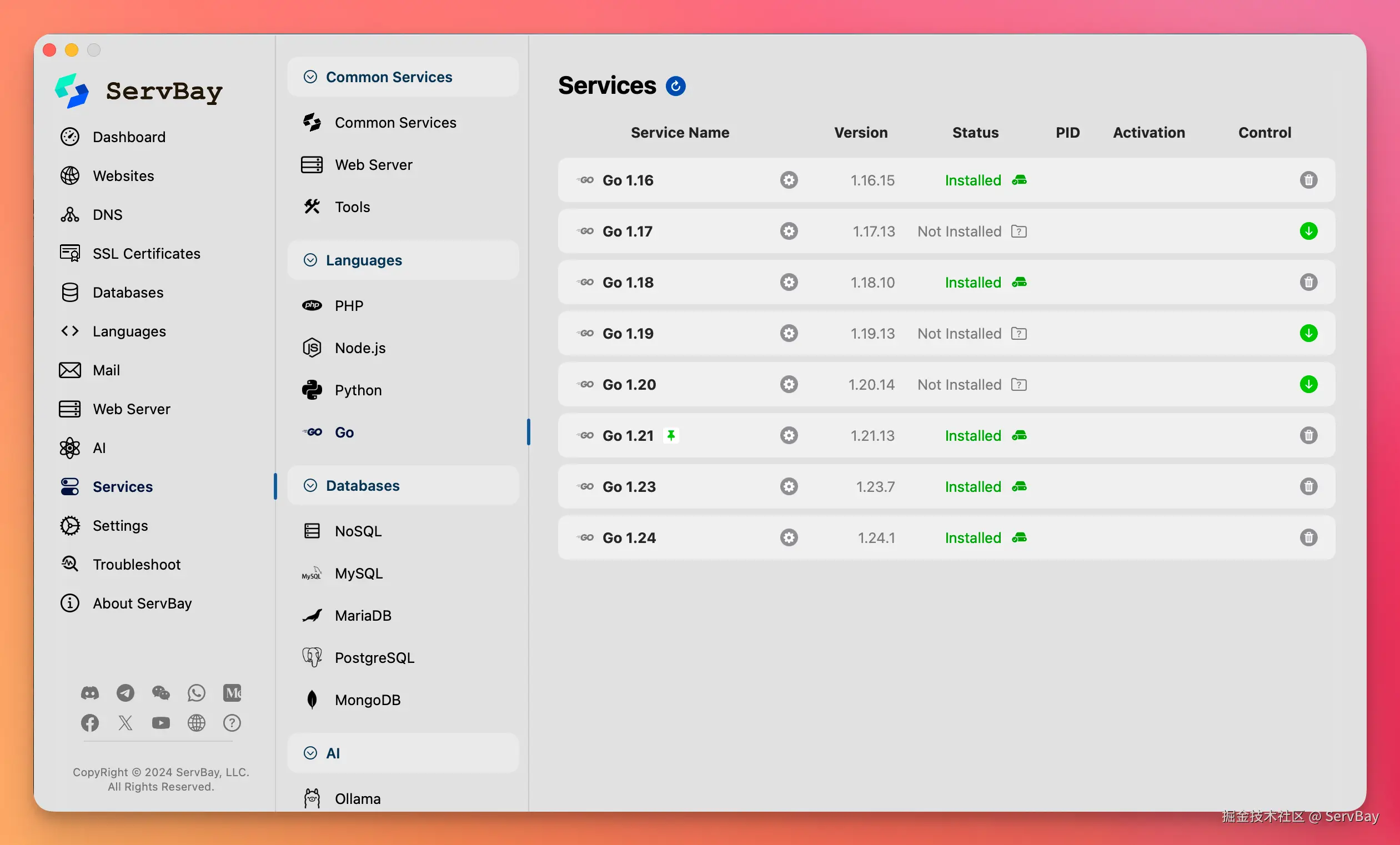Click the YouTube icon in footer

pyautogui.click(x=161, y=723)
